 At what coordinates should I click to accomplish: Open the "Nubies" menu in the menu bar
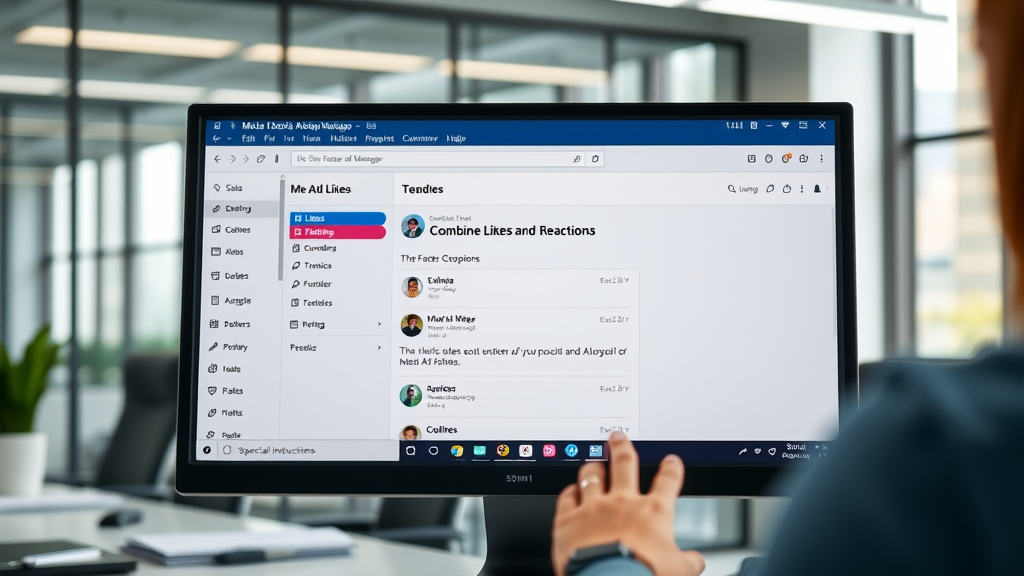pos(344,138)
